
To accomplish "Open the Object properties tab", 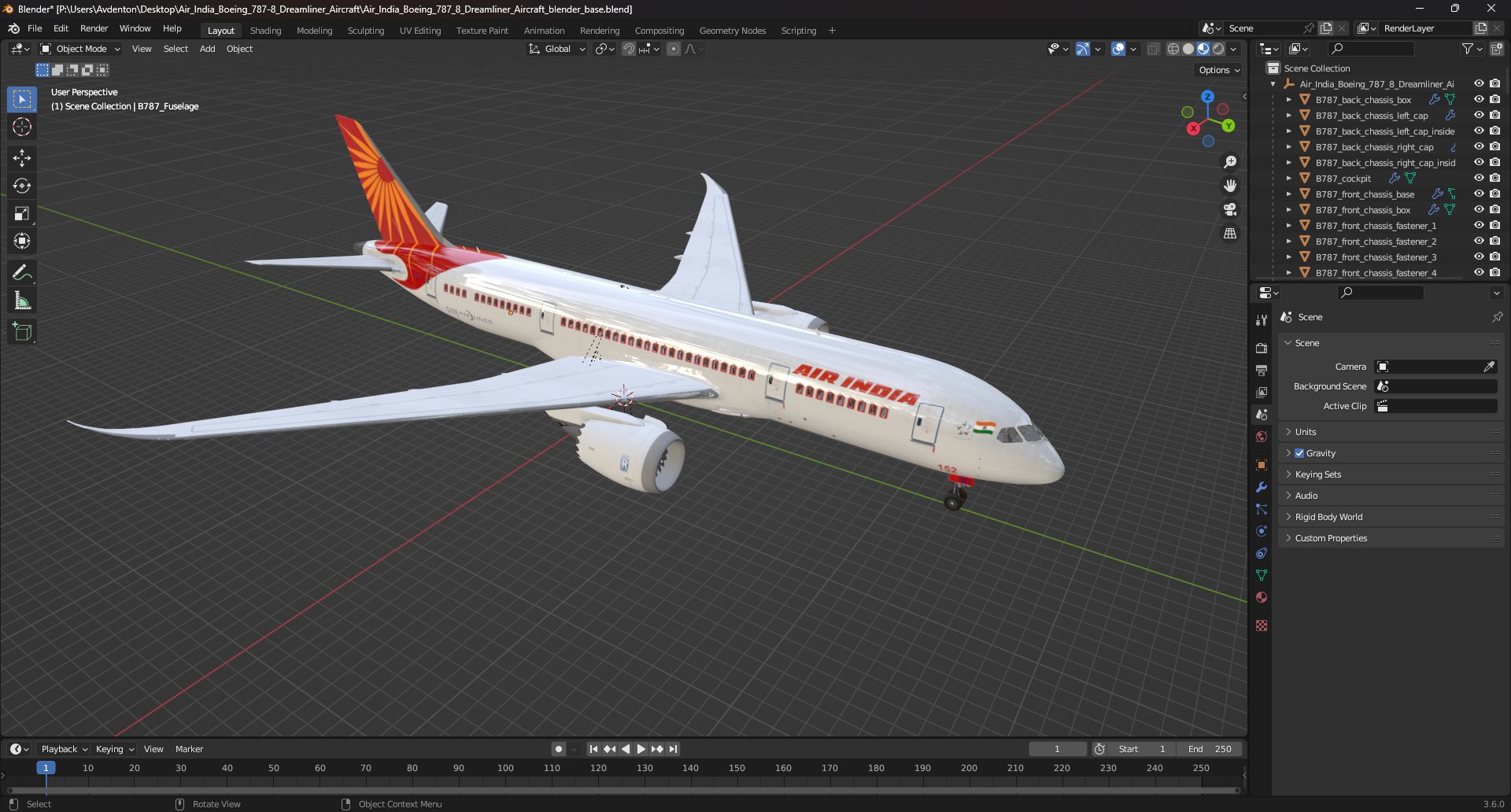I will [x=1262, y=465].
